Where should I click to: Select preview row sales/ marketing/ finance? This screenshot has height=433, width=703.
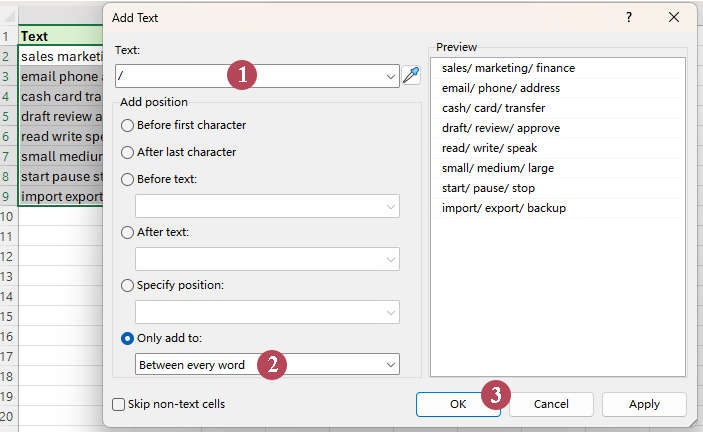557,68
